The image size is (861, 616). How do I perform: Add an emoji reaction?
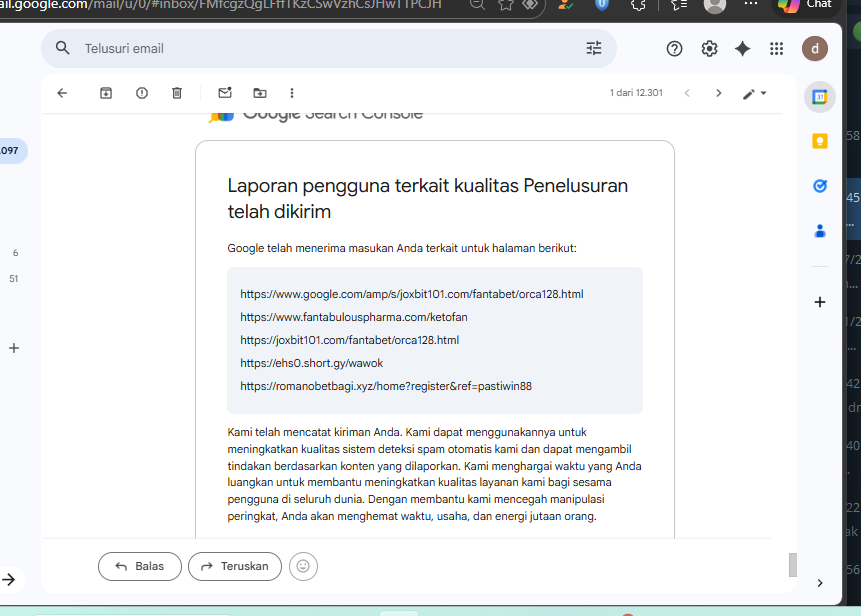(303, 566)
